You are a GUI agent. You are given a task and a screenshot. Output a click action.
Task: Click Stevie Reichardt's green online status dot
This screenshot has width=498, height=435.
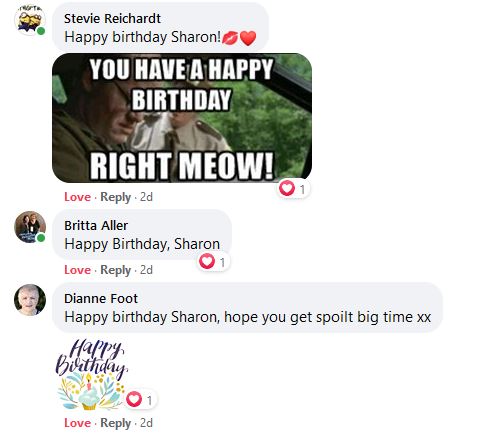point(41,31)
